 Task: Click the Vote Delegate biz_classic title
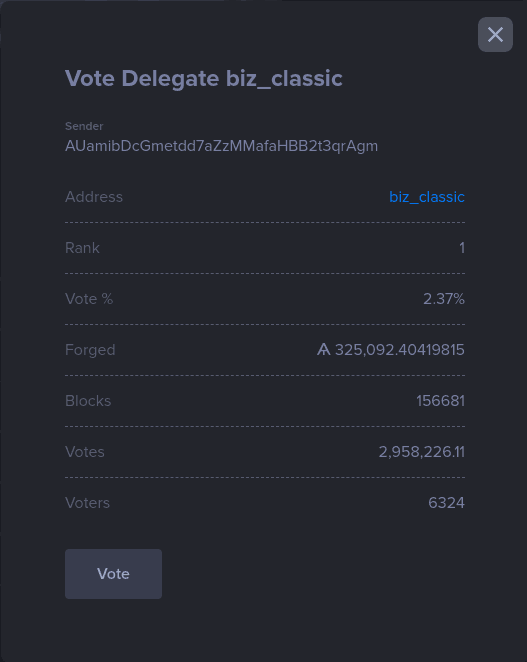tap(204, 79)
